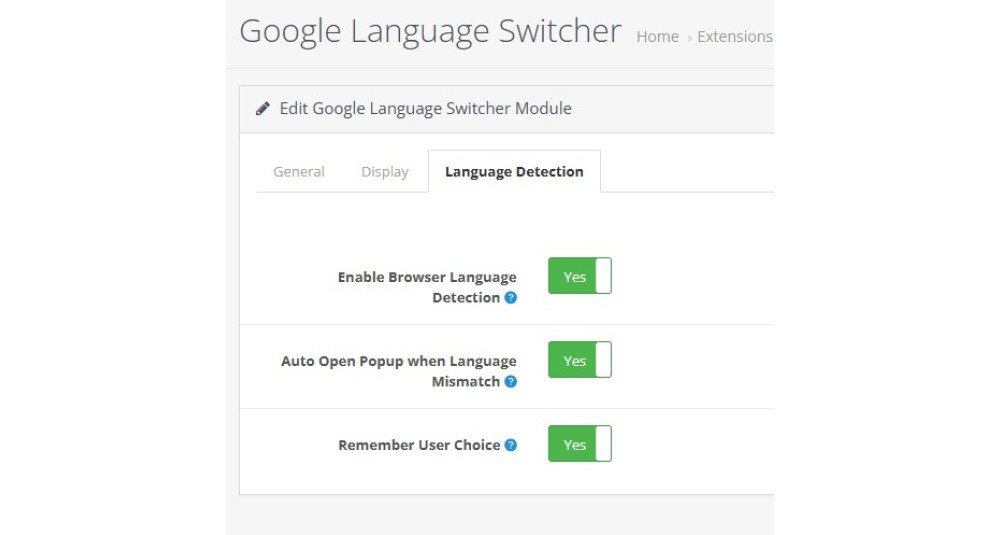Click the breadcrumb chevron between Home and Extensions
The width and height of the screenshot is (1000, 535).
[x=689, y=38]
